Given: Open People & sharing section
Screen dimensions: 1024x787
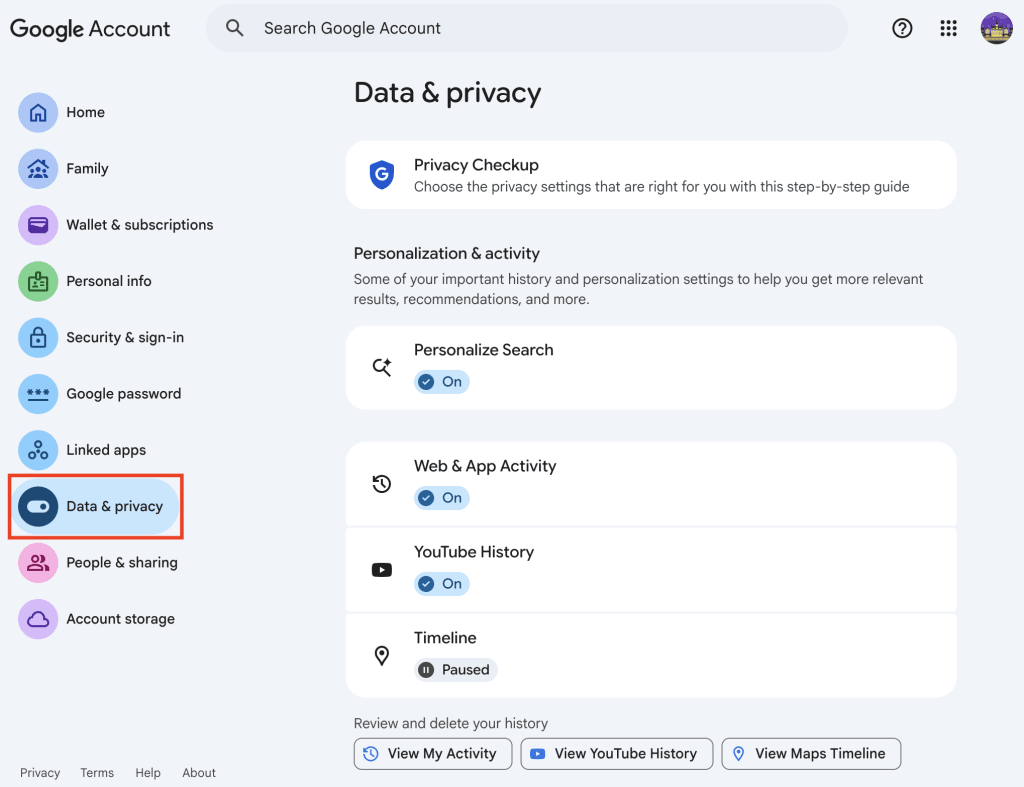Looking at the screenshot, I should click(x=122, y=562).
